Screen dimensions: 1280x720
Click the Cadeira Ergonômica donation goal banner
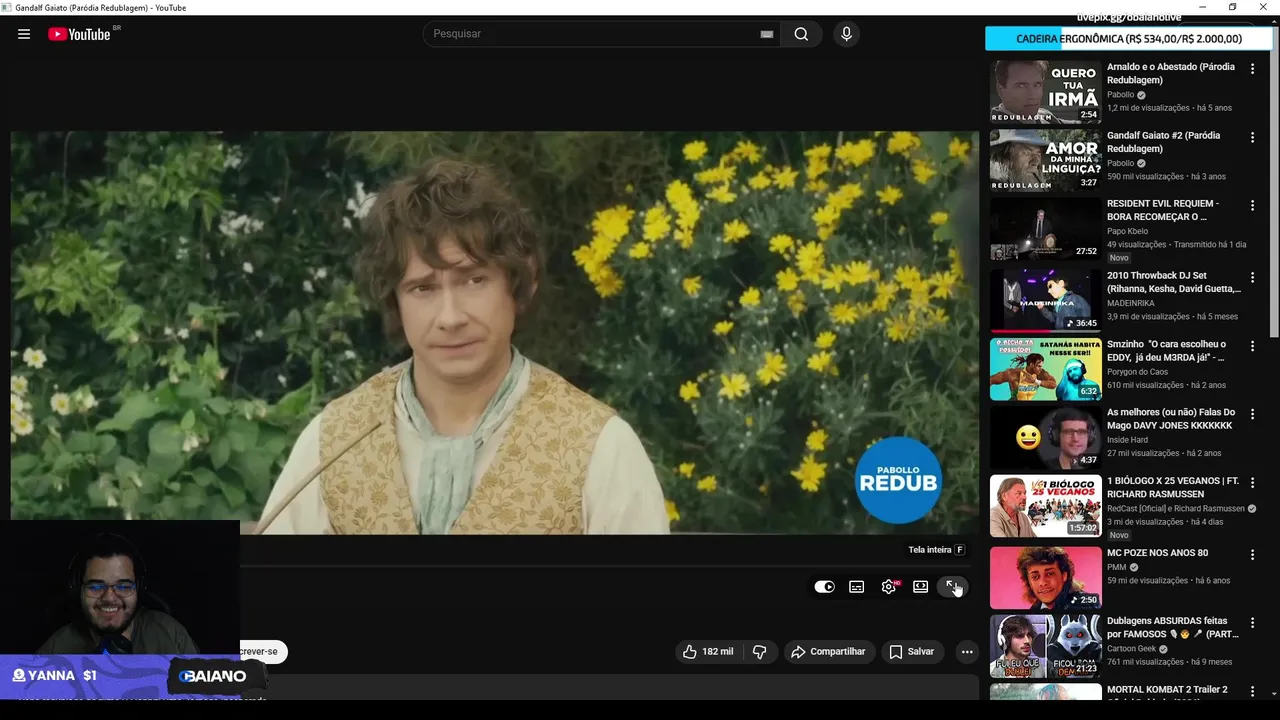(x=1128, y=39)
